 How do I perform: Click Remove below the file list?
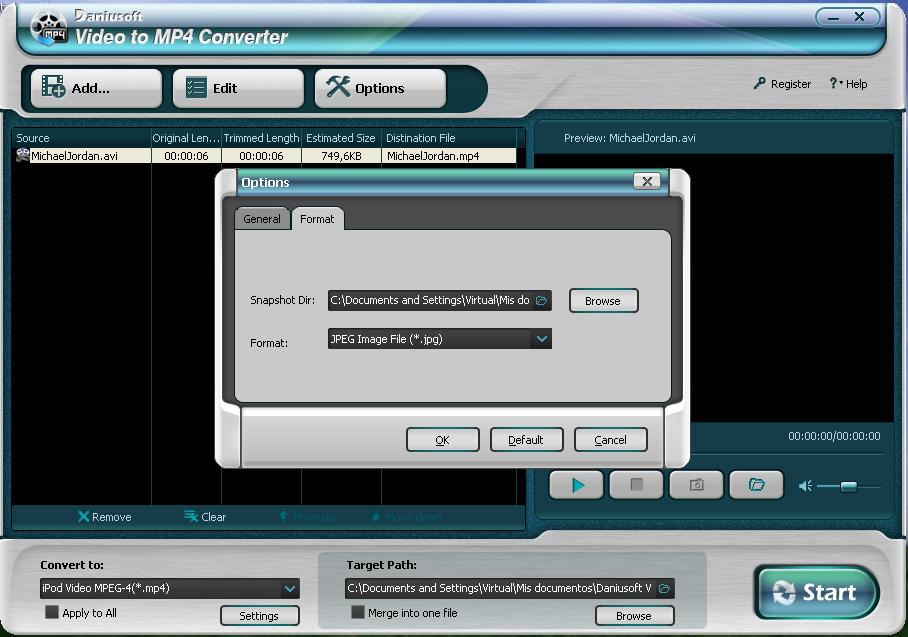click(x=105, y=517)
